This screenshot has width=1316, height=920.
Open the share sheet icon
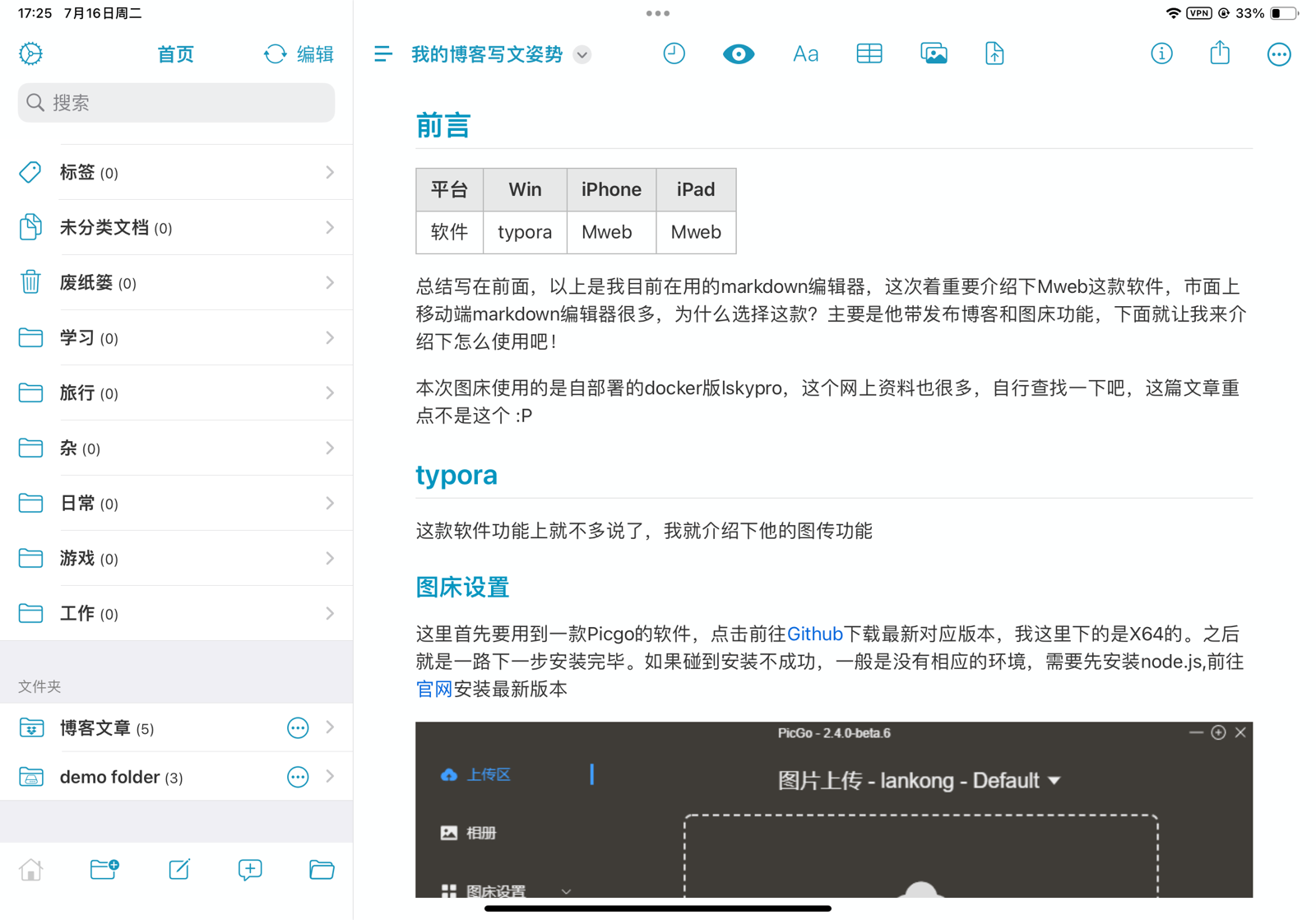click(x=1220, y=53)
